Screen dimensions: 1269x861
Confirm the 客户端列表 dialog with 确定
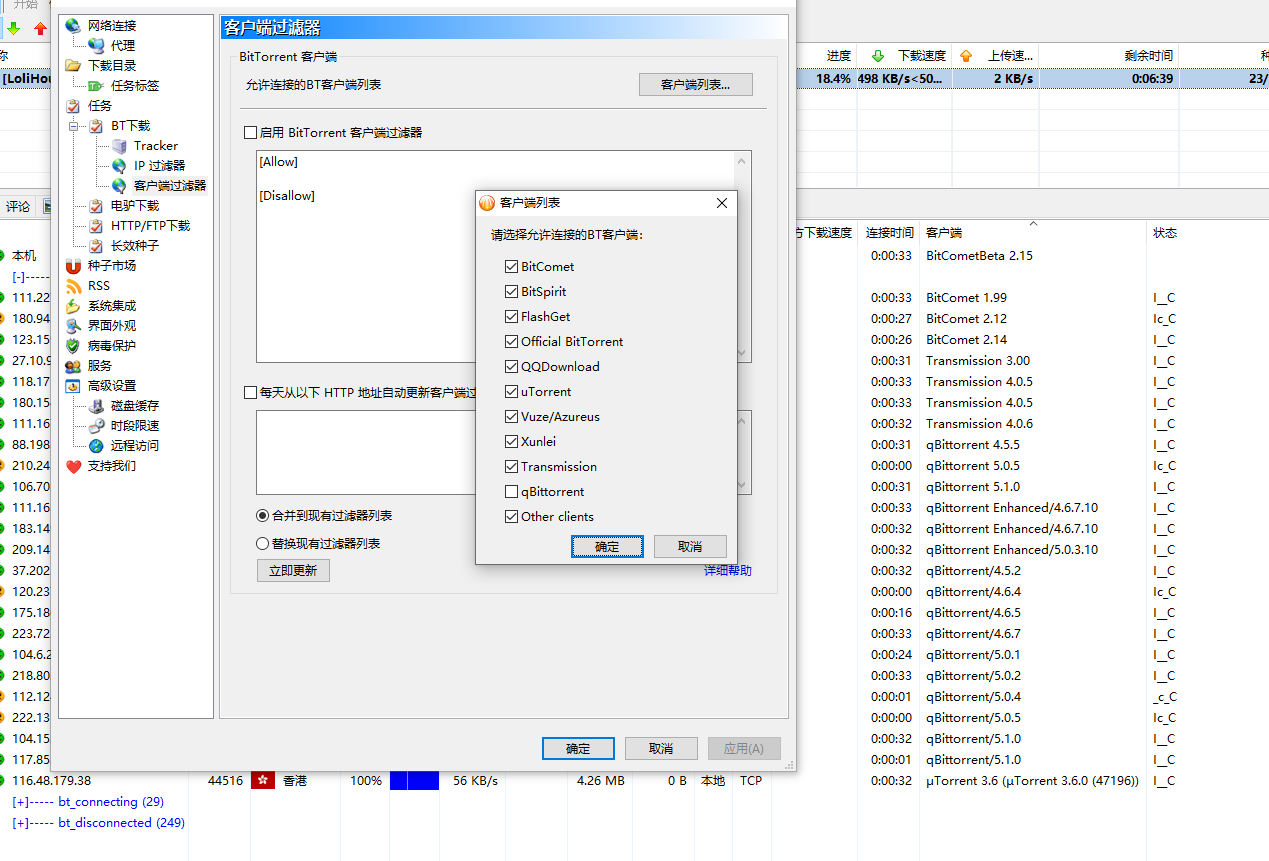[x=607, y=546]
